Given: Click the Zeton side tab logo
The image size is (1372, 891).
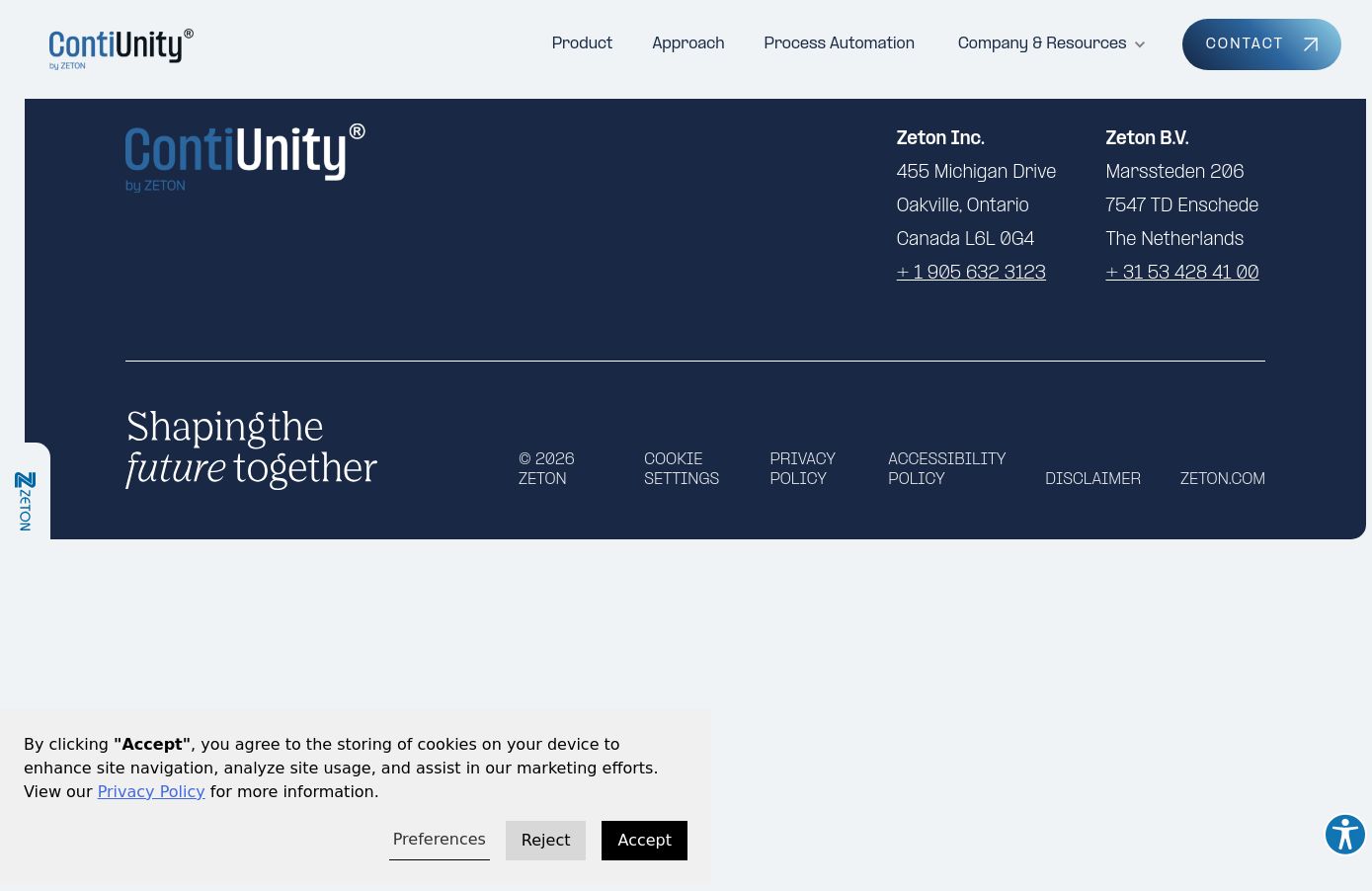Looking at the screenshot, I should pyautogui.click(x=25, y=501).
